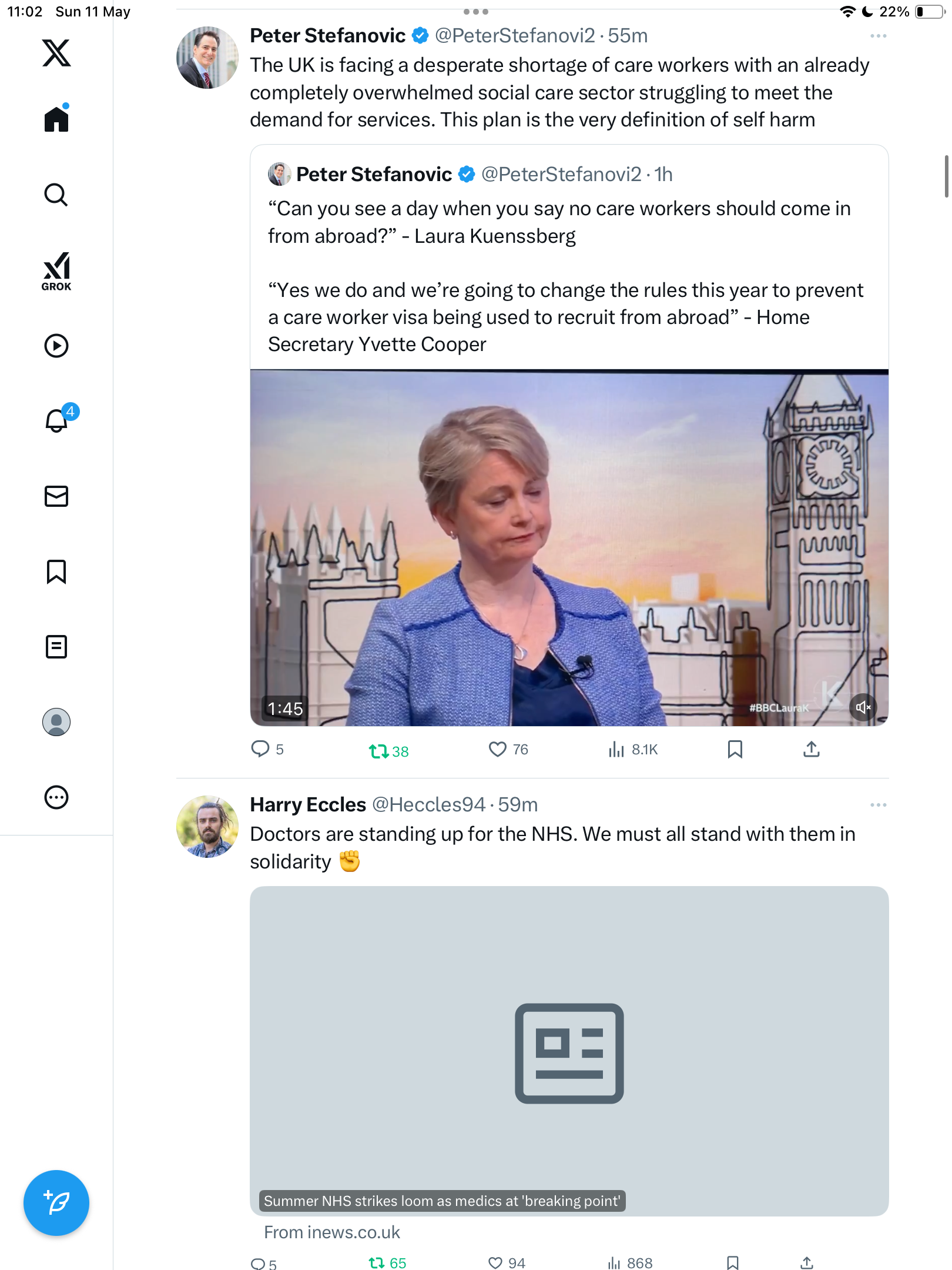Open @Heccles94 profile handle
Image resolution: width=952 pixels, height=1270 pixels.
[x=428, y=804]
